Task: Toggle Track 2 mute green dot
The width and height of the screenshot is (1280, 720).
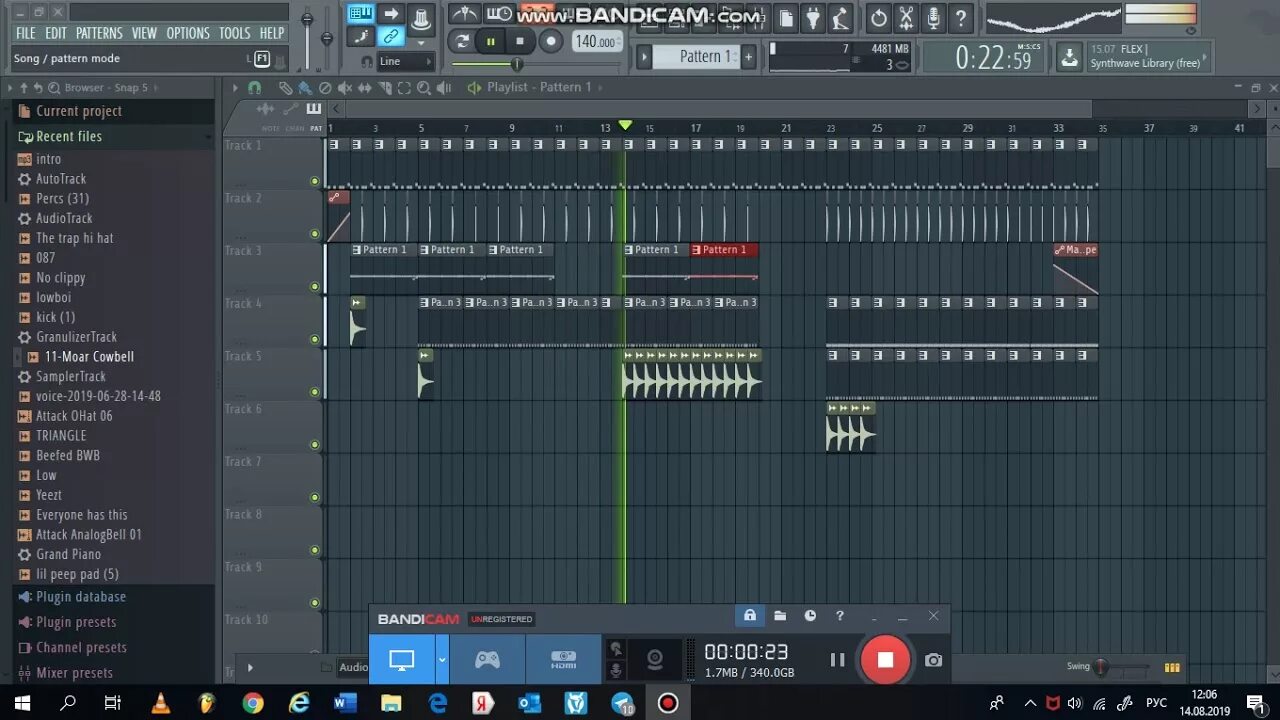Action: (315, 234)
